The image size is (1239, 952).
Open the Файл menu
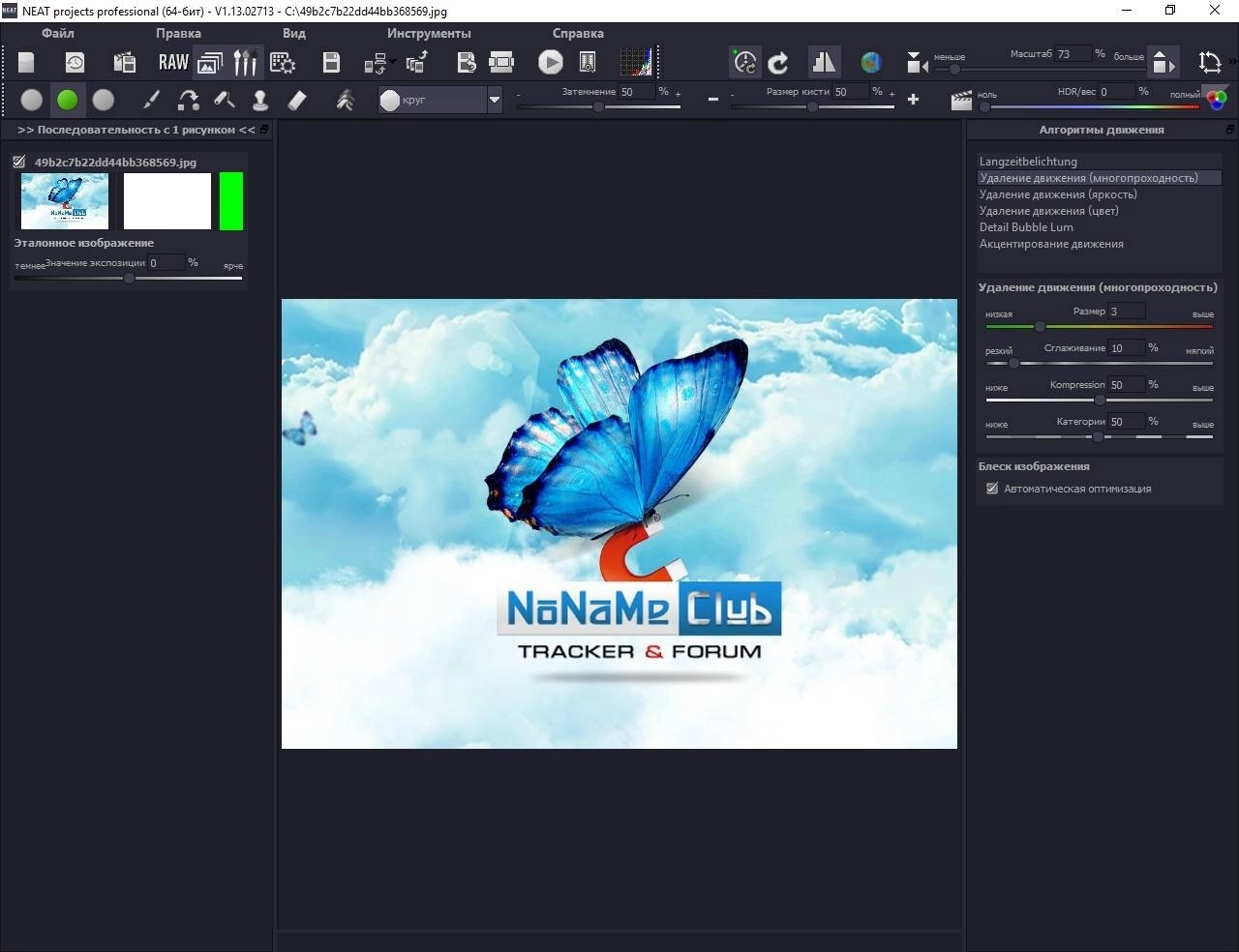tap(58, 33)
